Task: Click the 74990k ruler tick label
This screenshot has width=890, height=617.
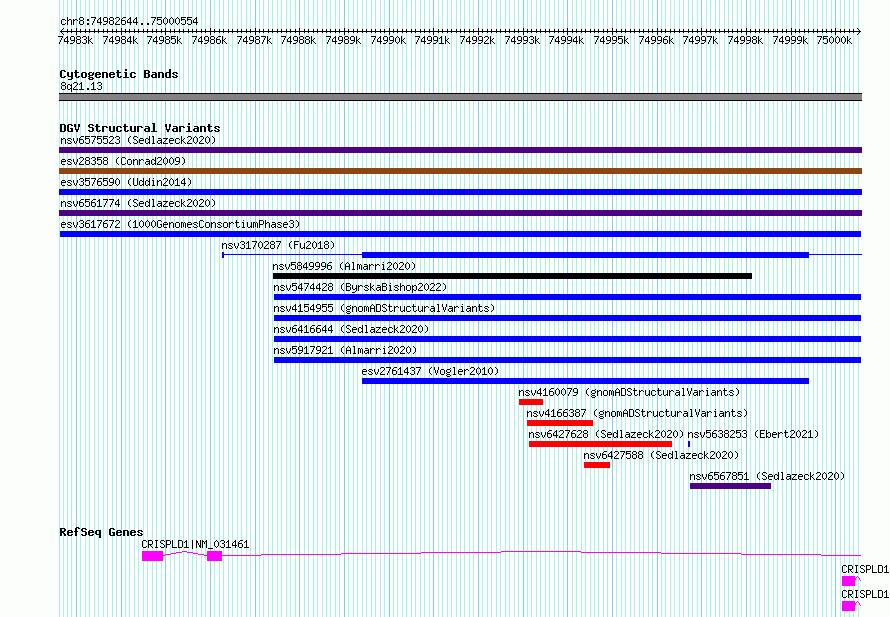Action: (x=388, y=40)
